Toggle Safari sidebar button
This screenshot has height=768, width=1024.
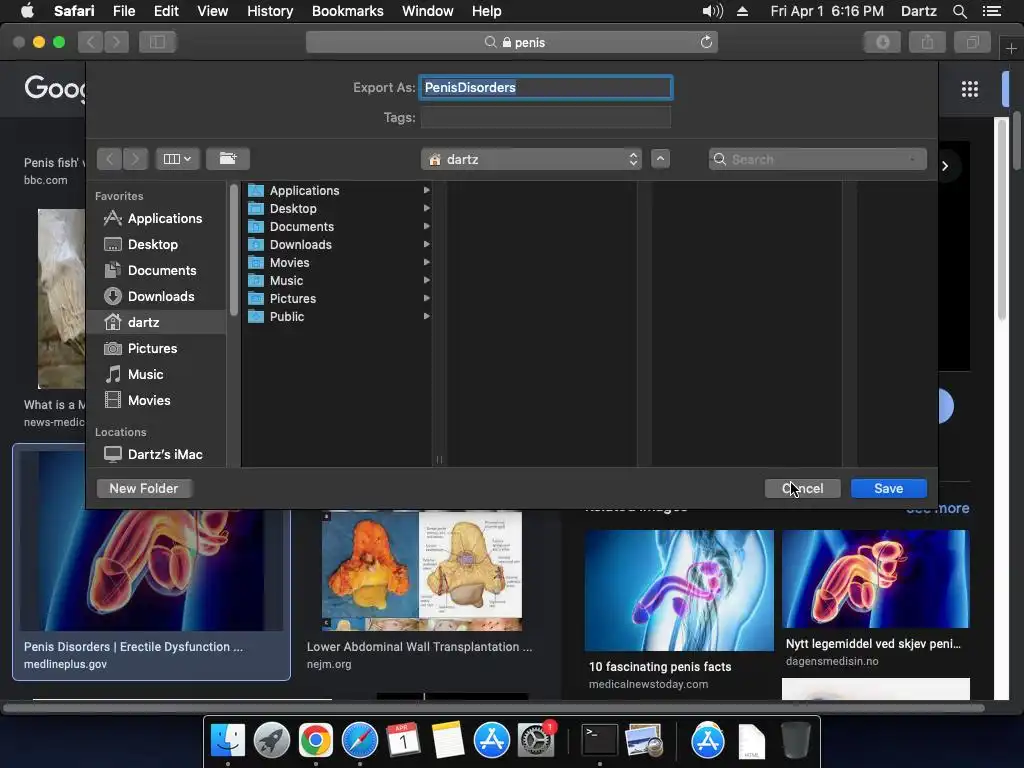point(157,42)
